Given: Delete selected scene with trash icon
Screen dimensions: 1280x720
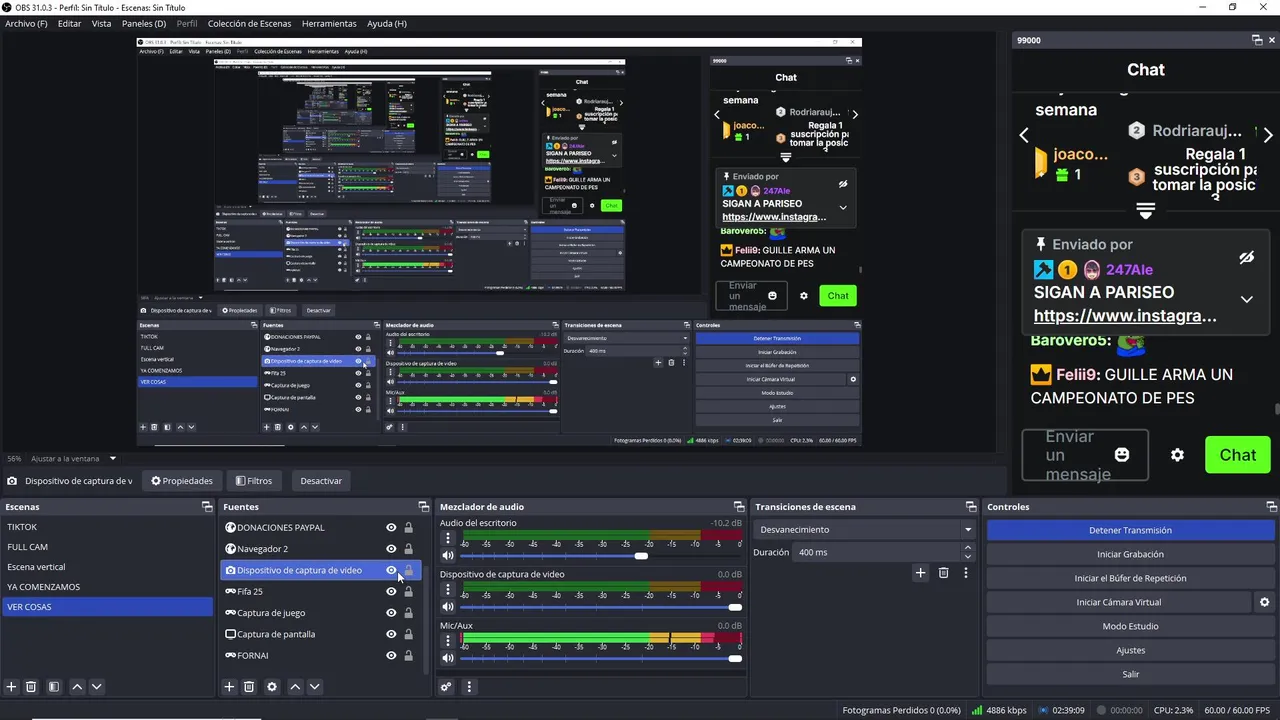Looking at the screenshot, I should point(31,687).
